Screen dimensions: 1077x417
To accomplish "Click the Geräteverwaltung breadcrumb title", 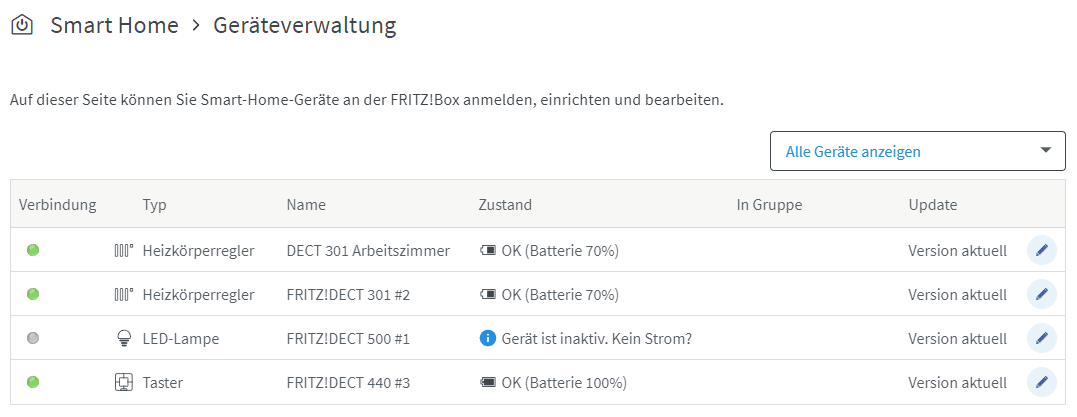I will (304, 26).
